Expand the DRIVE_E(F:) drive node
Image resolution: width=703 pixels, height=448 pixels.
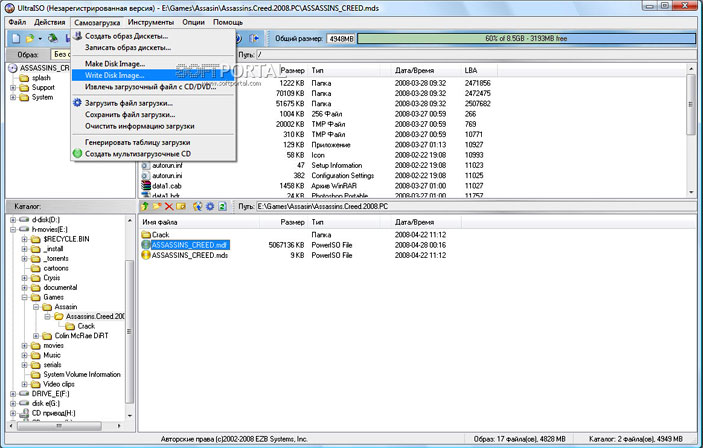pyautogui.click(x=12, y=394)
